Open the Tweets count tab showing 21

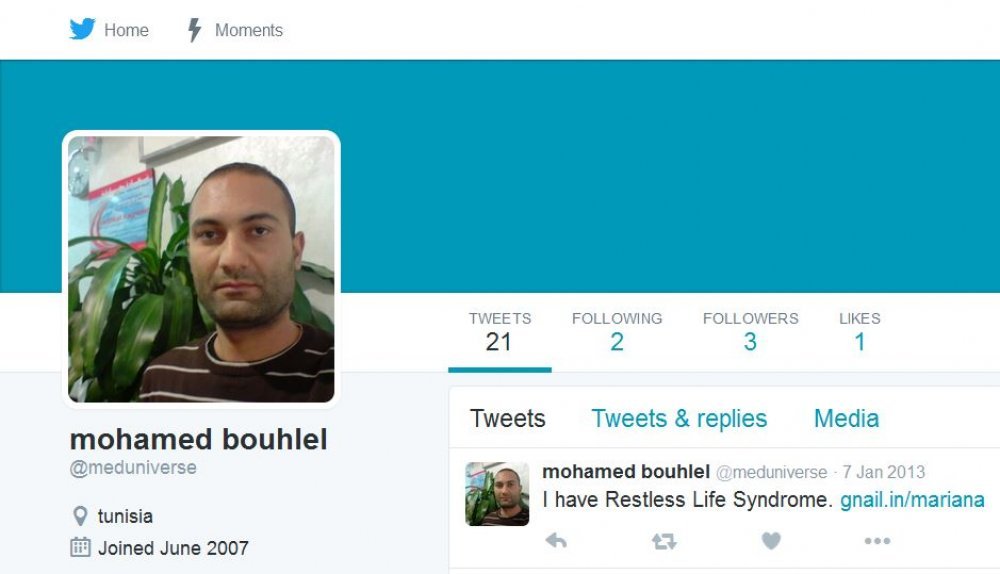(x=500, y=332)
